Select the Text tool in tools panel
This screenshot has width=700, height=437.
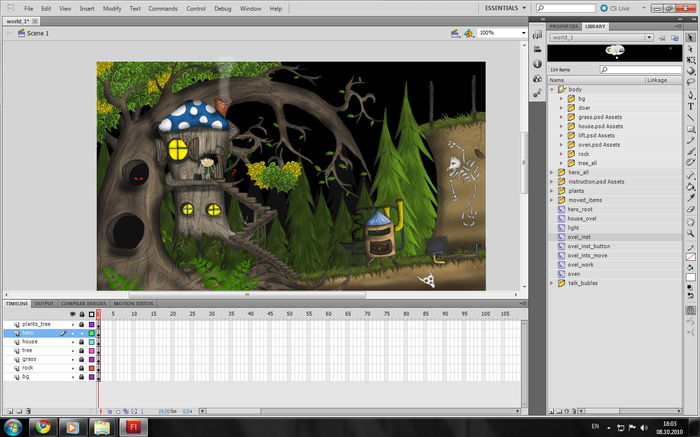(x=692, y=105)
